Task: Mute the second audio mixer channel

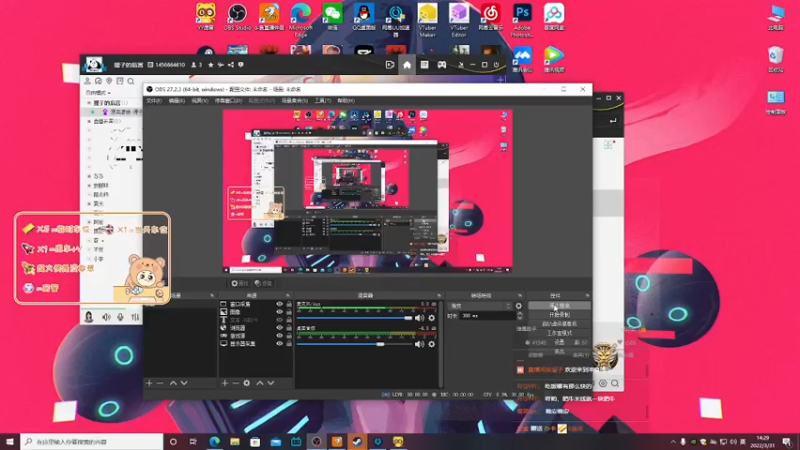Action: [419, 344]
